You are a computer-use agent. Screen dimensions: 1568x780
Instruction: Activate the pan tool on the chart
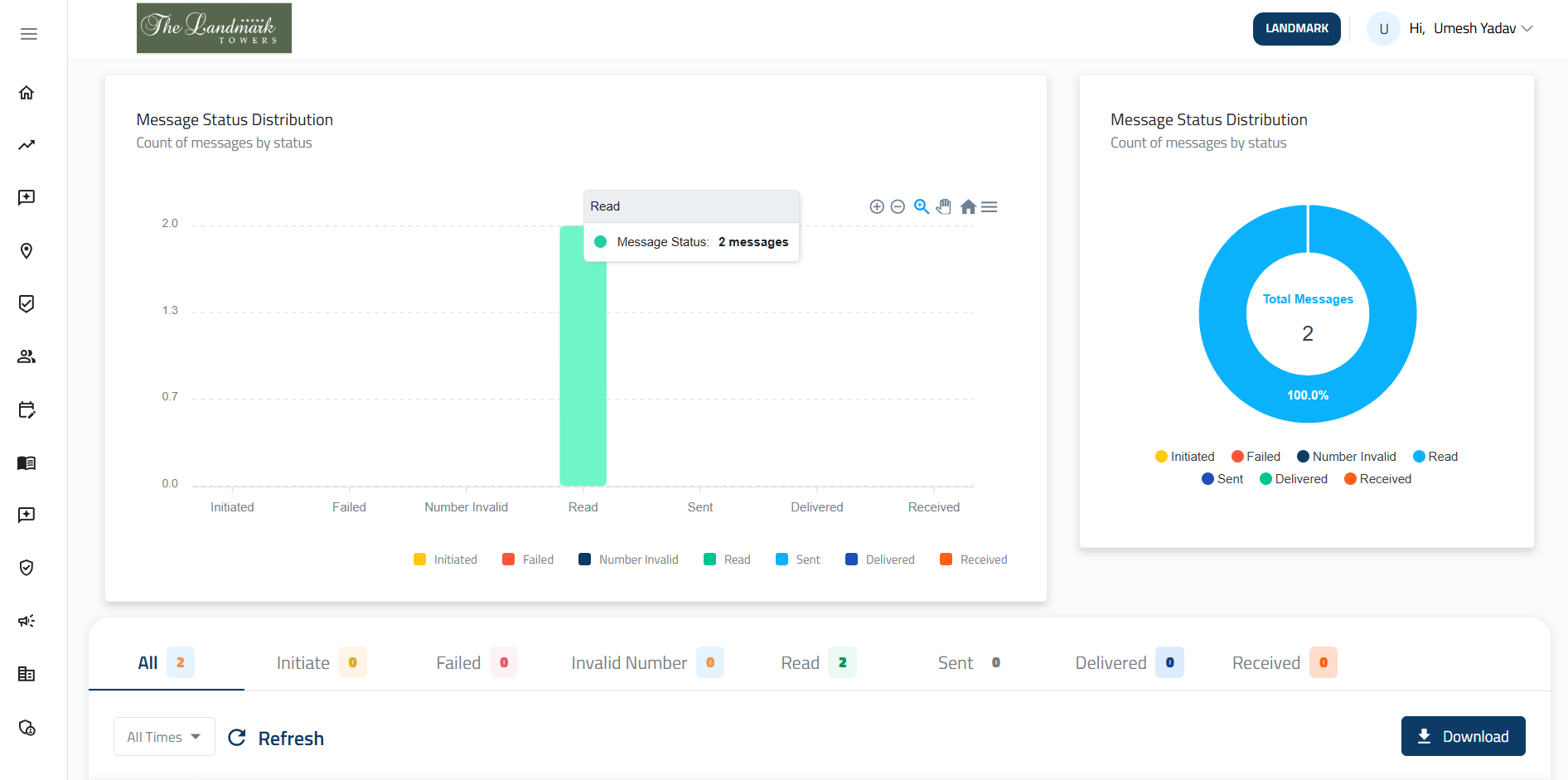pyautogui.click(x=943, y=206)
